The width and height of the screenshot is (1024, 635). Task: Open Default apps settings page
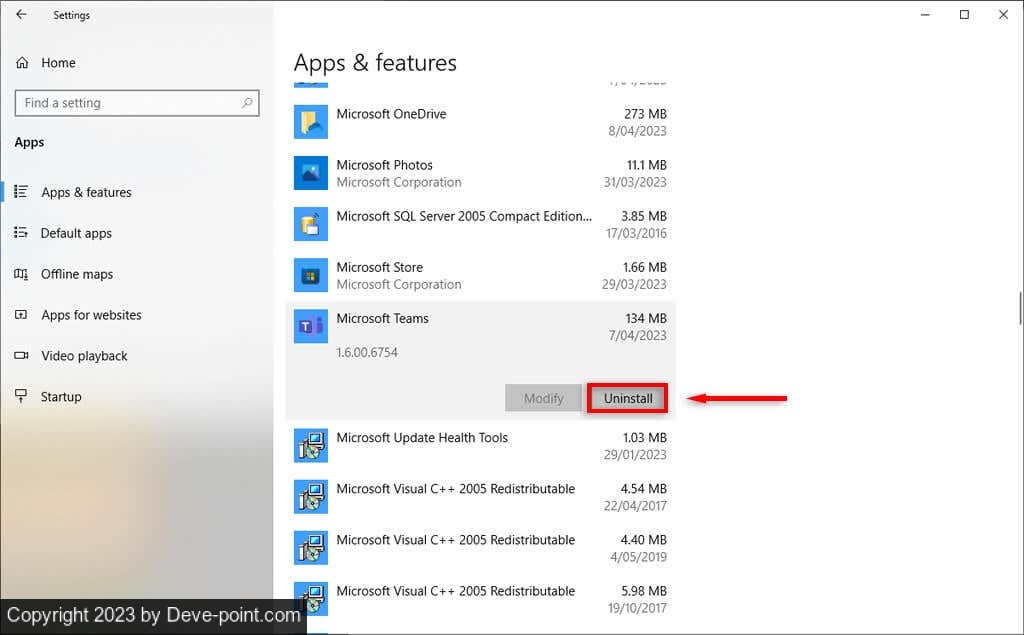coord(76,233)
